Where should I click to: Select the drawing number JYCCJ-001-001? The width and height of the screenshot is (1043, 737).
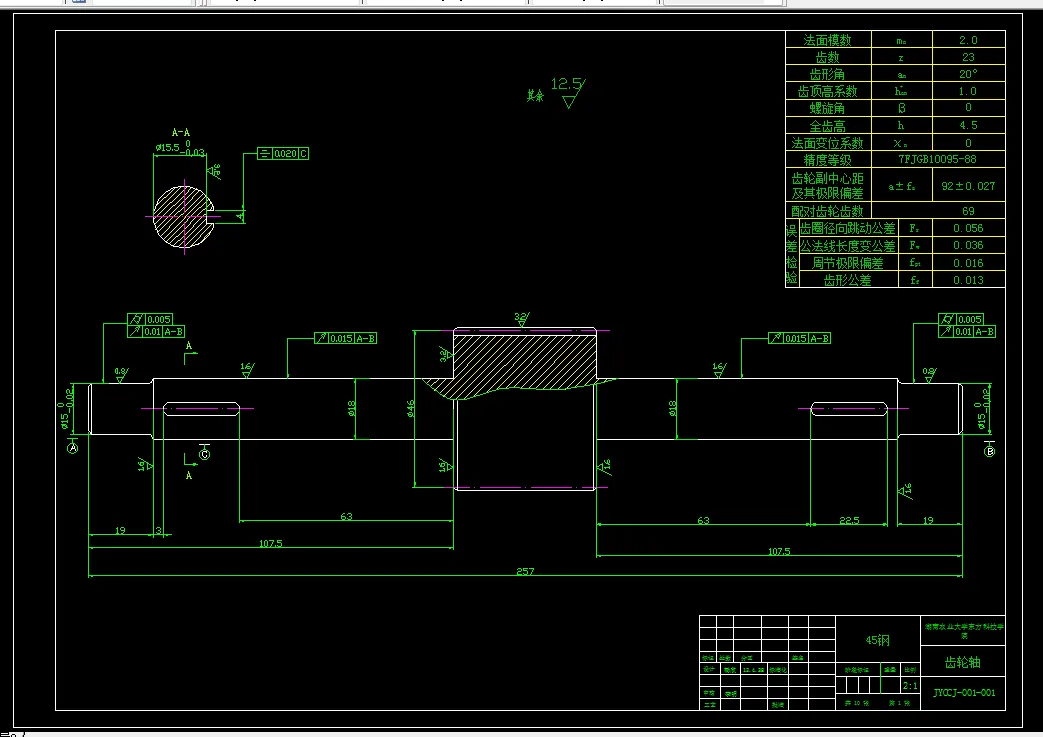[x=964, y=692]
